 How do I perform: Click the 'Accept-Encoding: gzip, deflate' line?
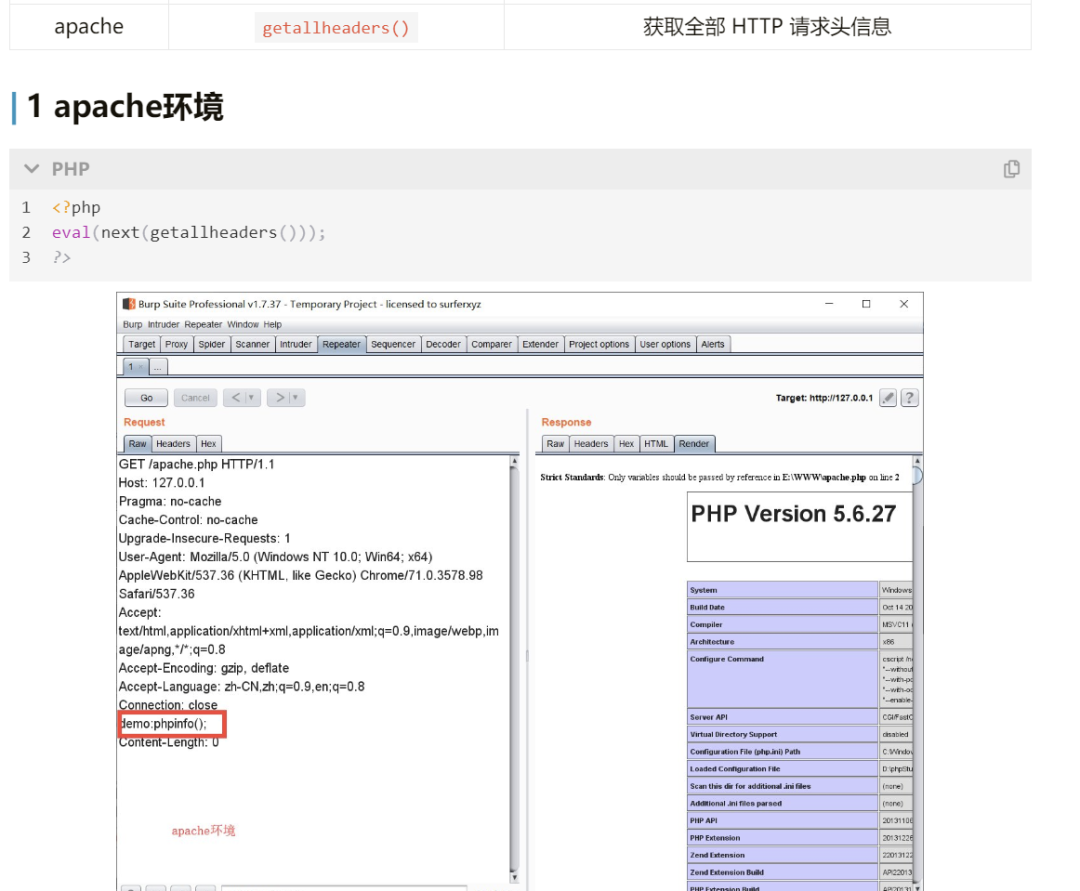coord(204,668)
